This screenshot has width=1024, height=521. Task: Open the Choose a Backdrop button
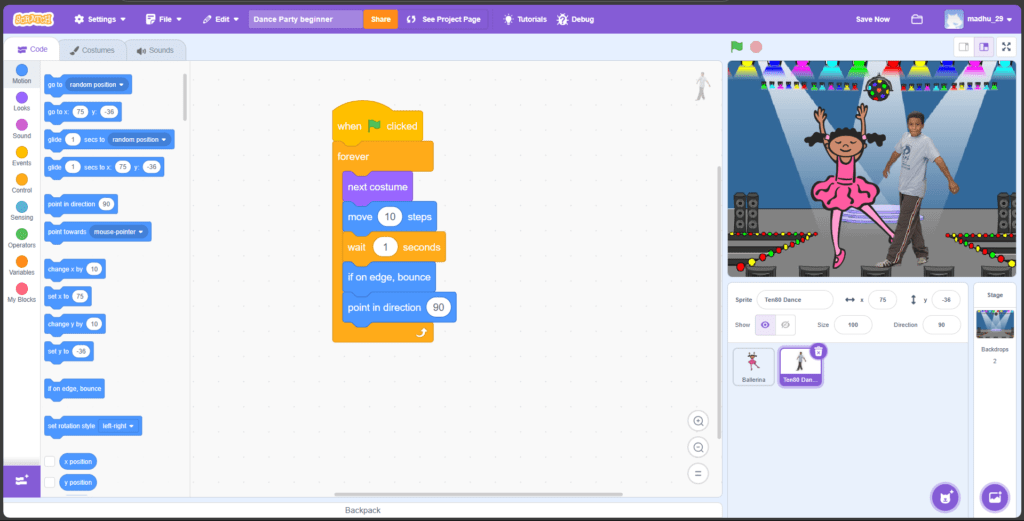(994, 496)
